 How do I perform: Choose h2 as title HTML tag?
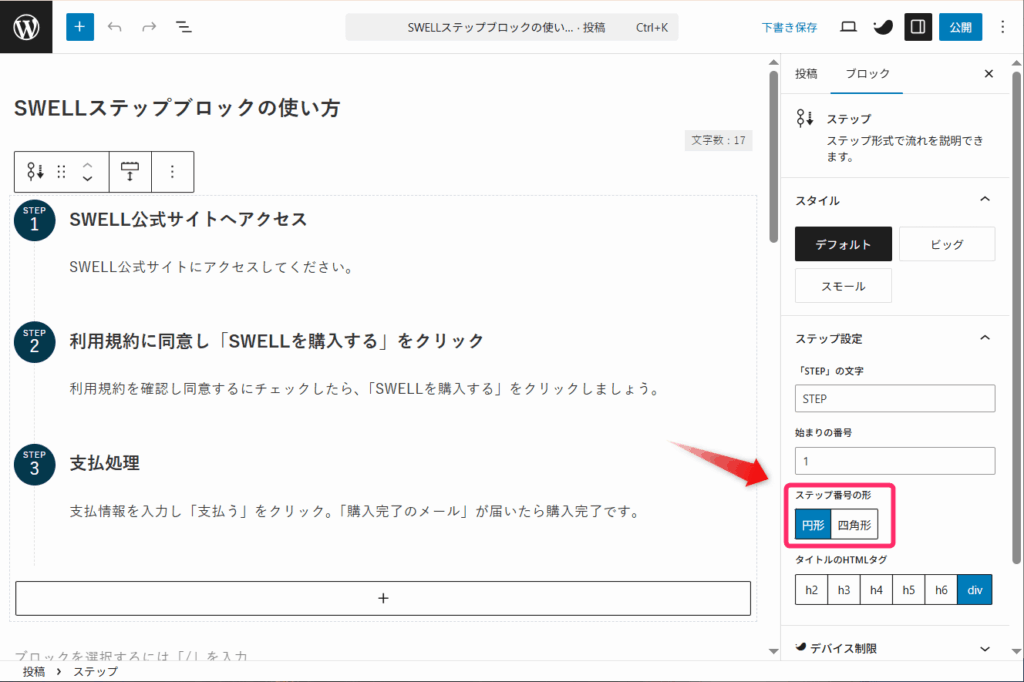811,590
